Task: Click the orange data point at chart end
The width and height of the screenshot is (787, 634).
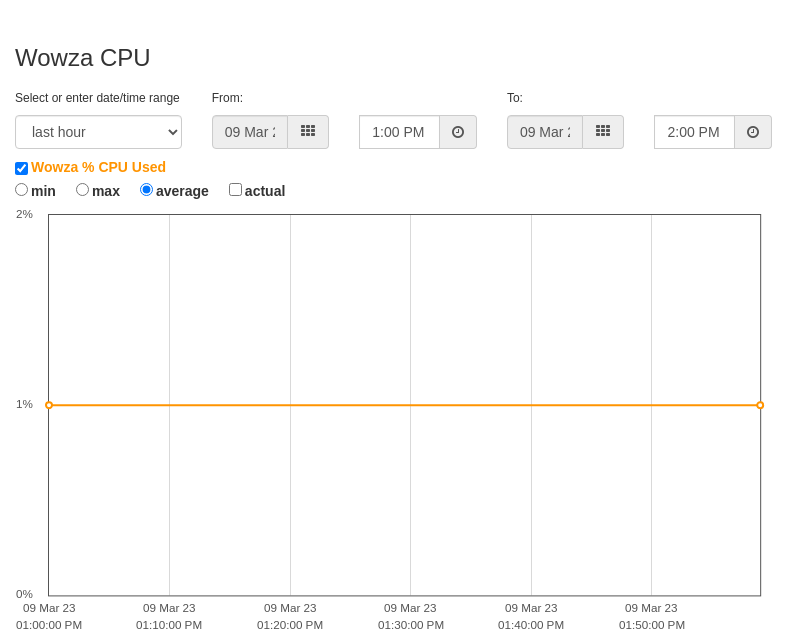Action: pyautogui.click(x=760, y=405)
